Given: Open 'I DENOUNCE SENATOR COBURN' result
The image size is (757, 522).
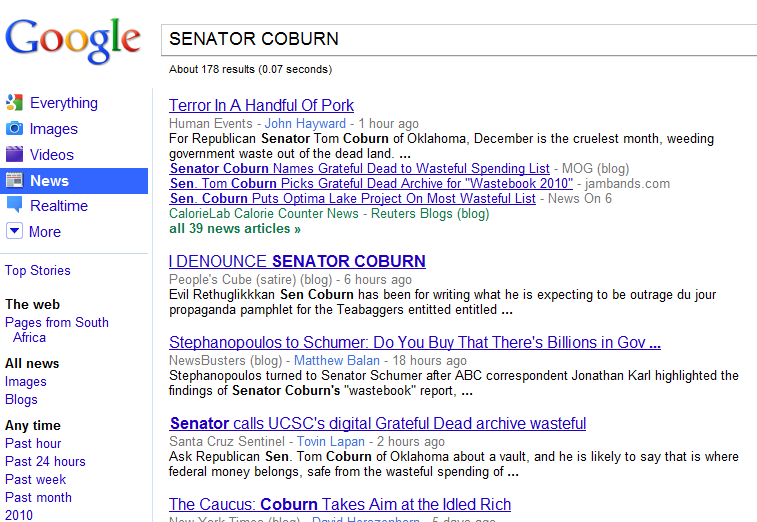Looking at the screenshot, I should pyautogui.click(x=297, y=262).
